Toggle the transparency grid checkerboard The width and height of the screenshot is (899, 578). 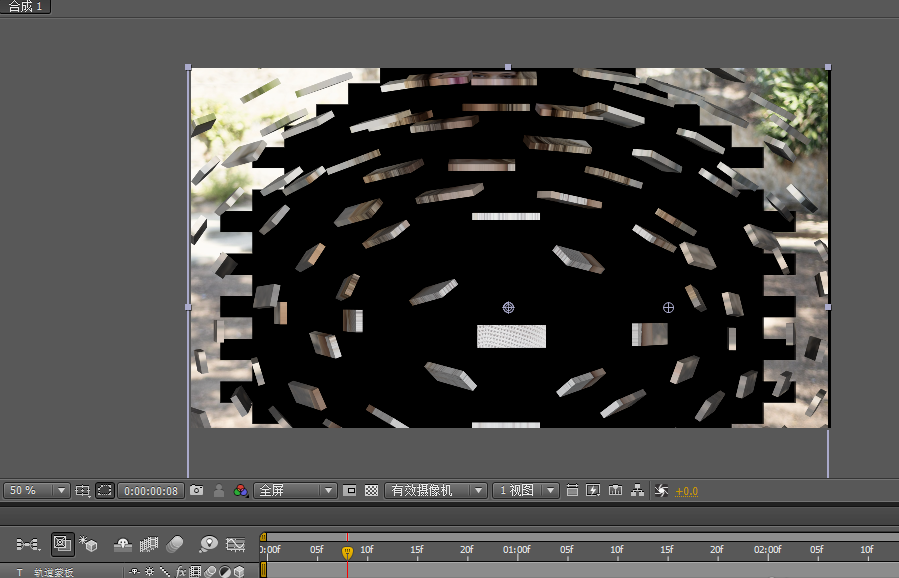click(x=371, y=491)
